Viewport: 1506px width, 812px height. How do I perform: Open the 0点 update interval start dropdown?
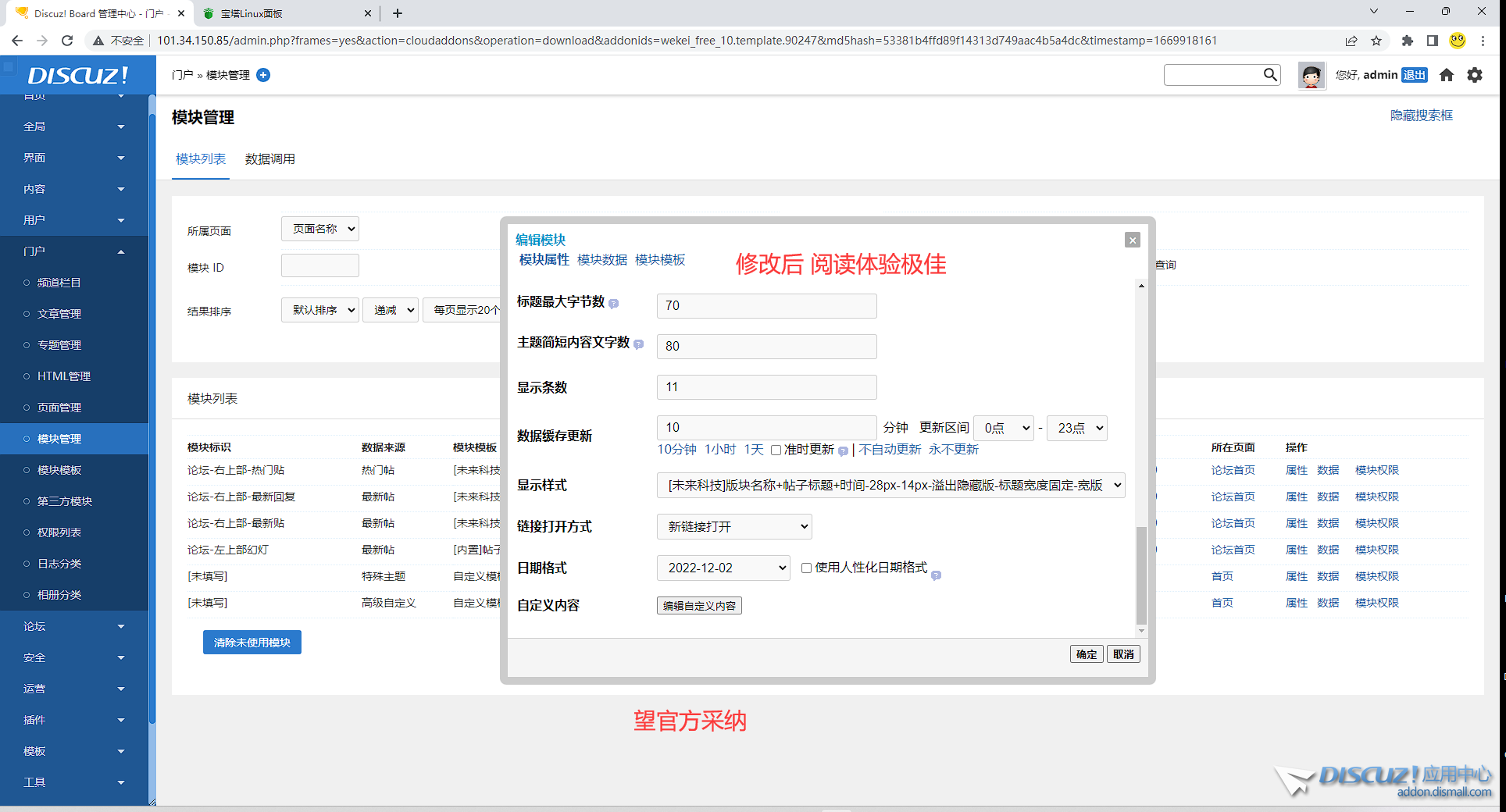pyautogui.click(x=1004, y=428)
